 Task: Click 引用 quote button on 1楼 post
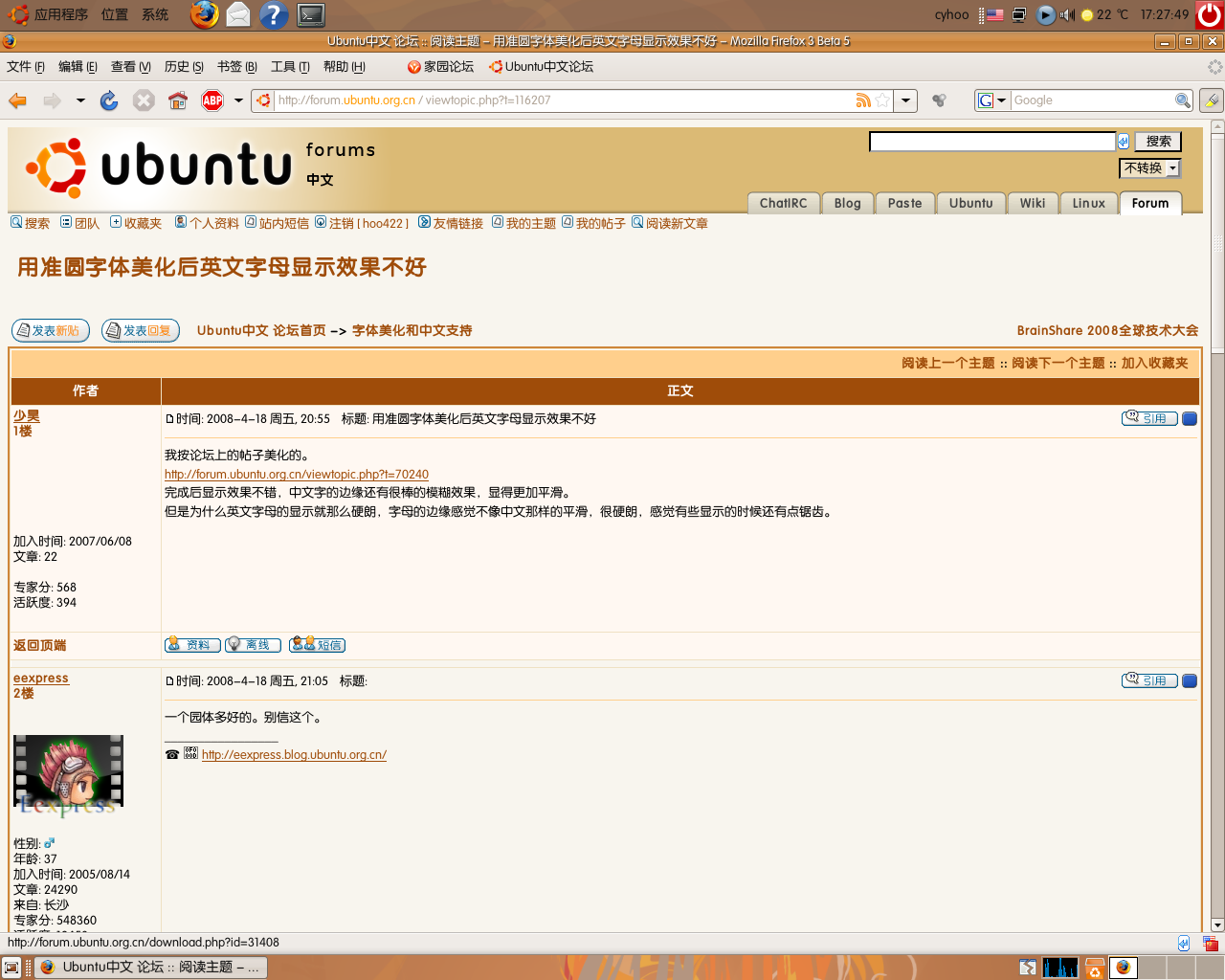tap(1149, 418)
